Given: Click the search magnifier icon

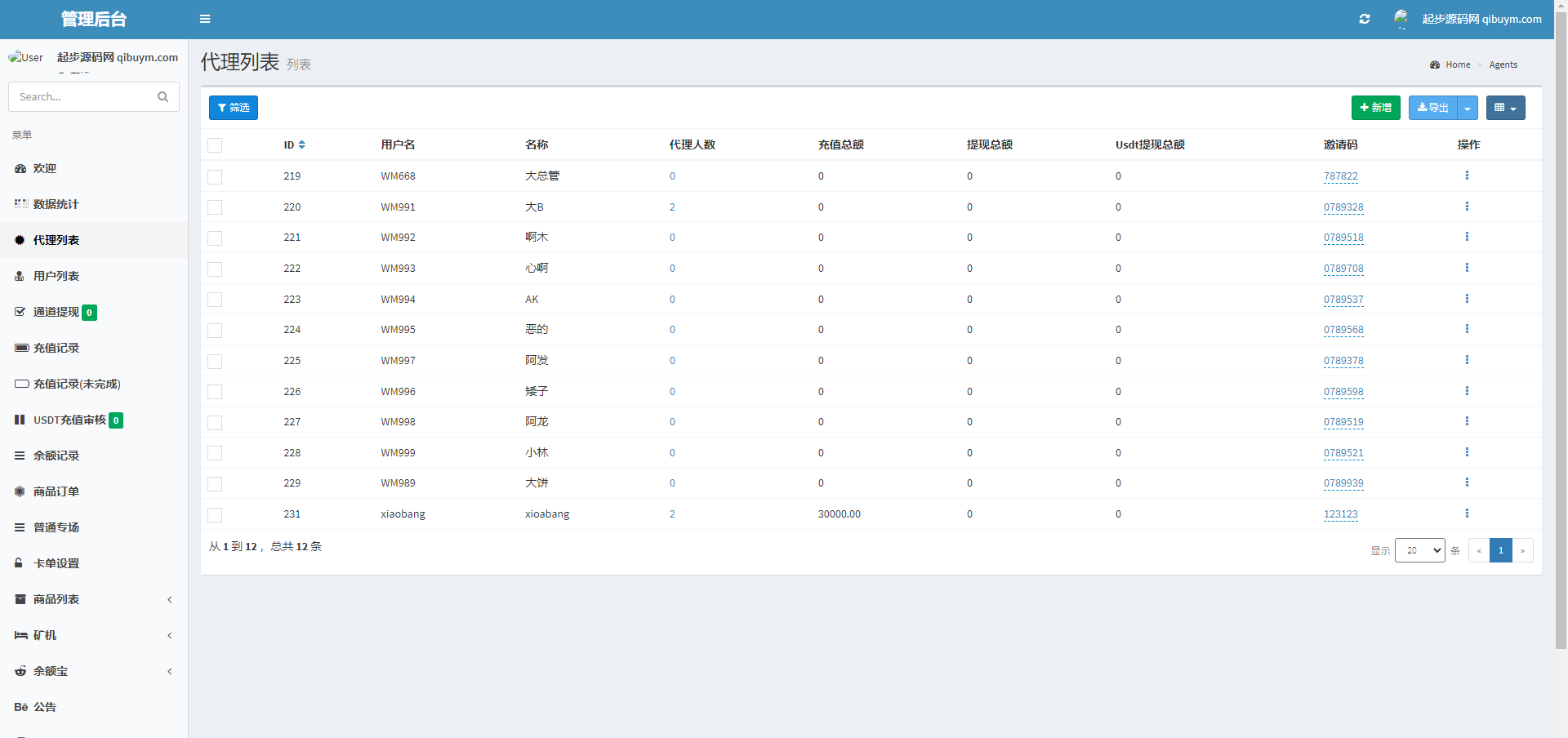Looking at the screenshot, I should [163, 96].
